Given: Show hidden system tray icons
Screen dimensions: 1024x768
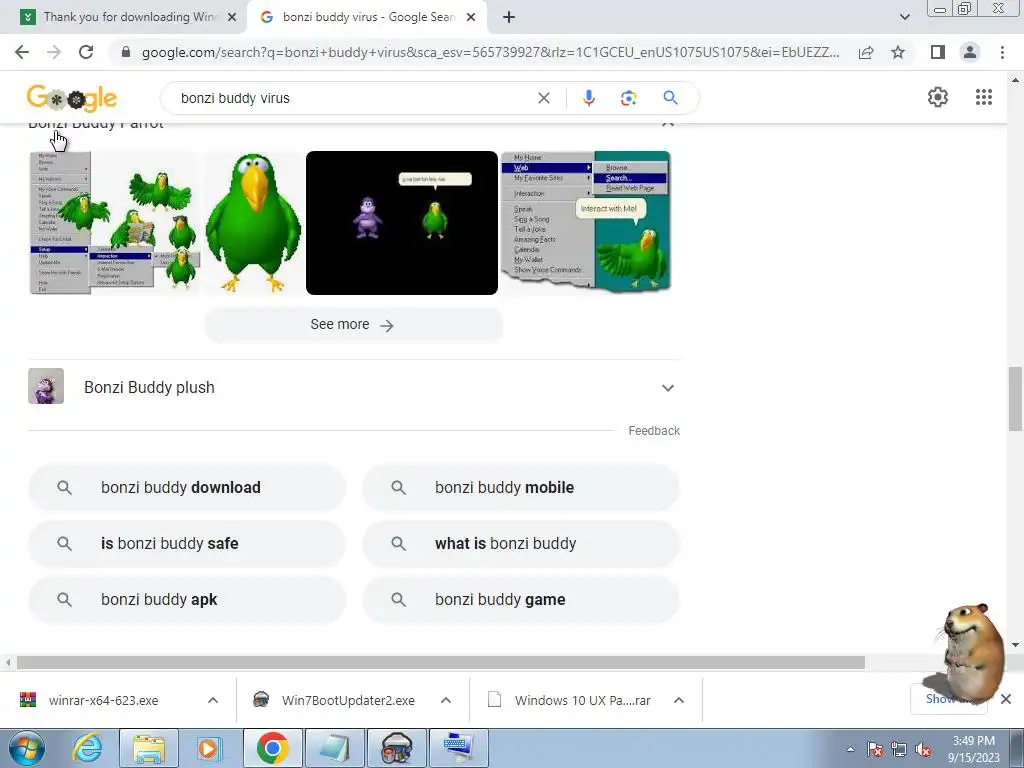Looking at the screenshot, I should (850, 749).
